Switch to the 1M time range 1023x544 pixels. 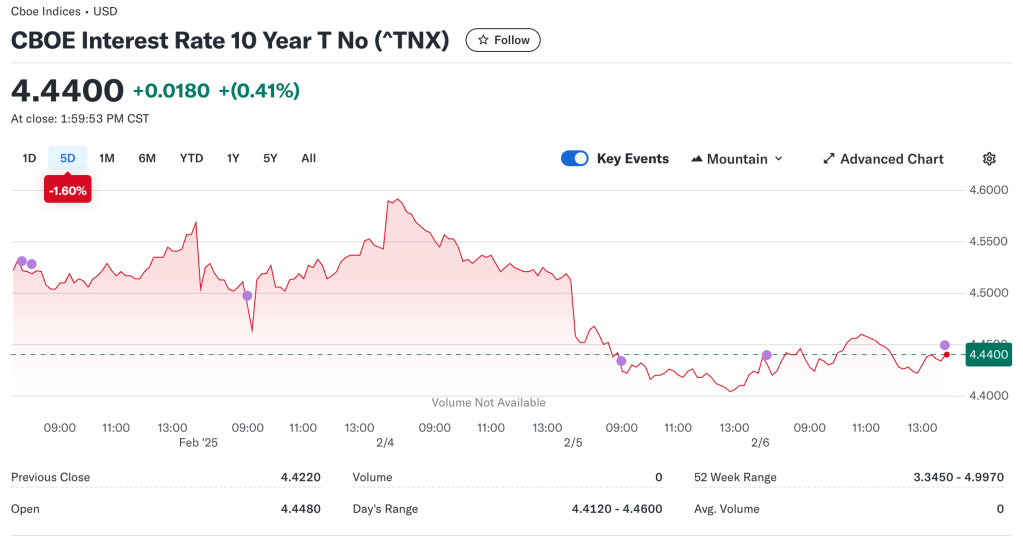[x=107, y=158]
